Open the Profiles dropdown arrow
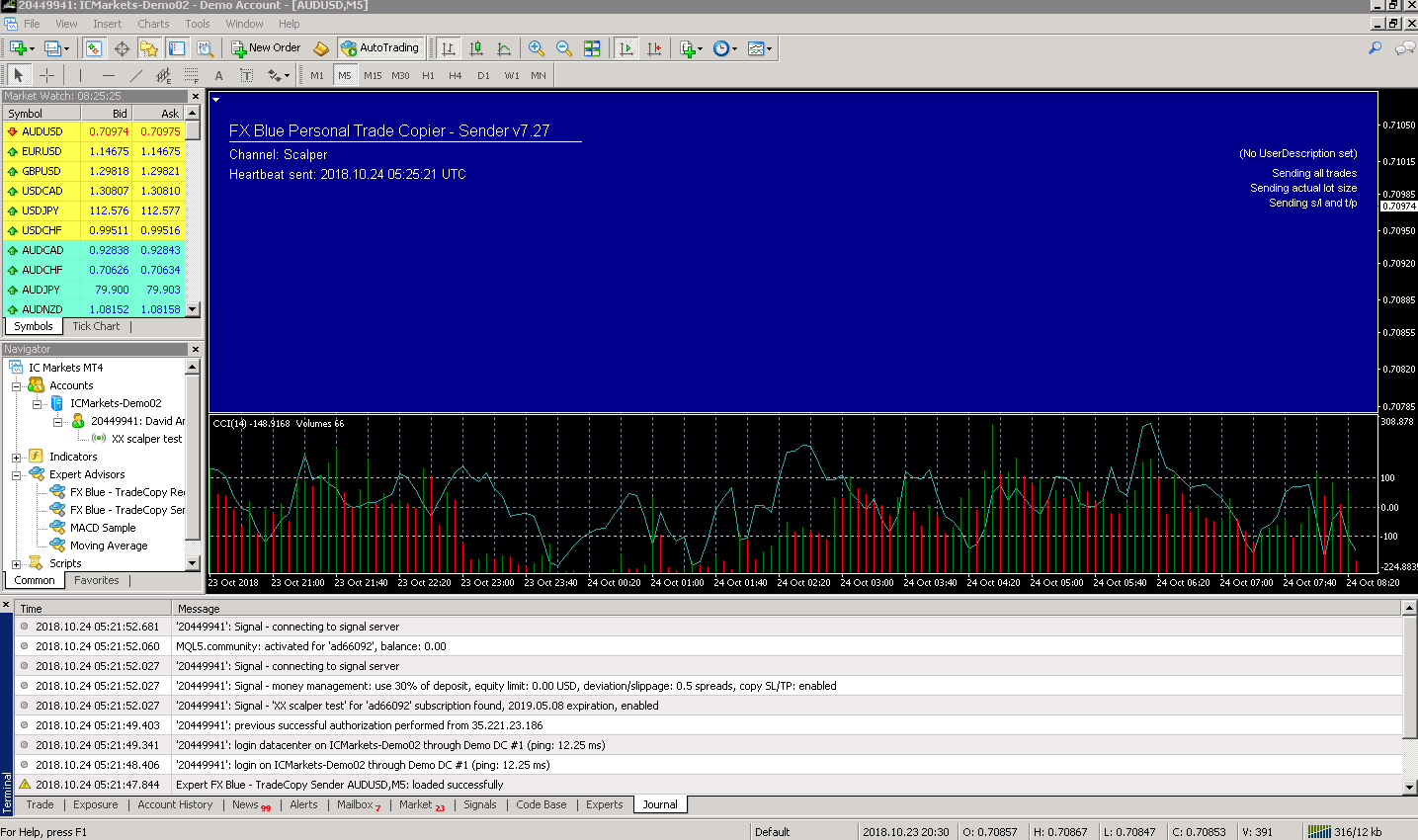 point(66,48)
